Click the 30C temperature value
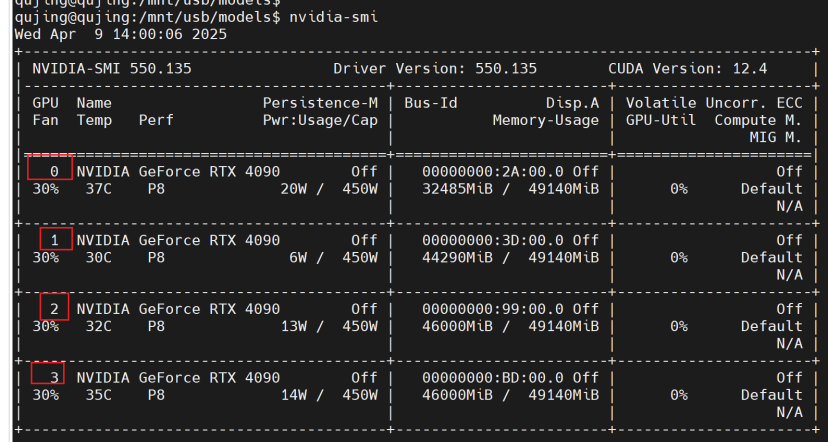 click(99, 258)
